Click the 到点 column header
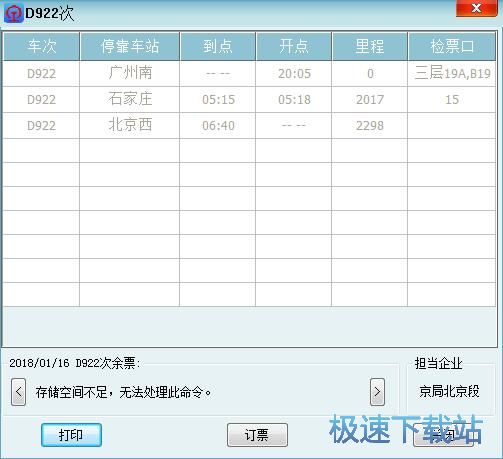 [218, 46]
